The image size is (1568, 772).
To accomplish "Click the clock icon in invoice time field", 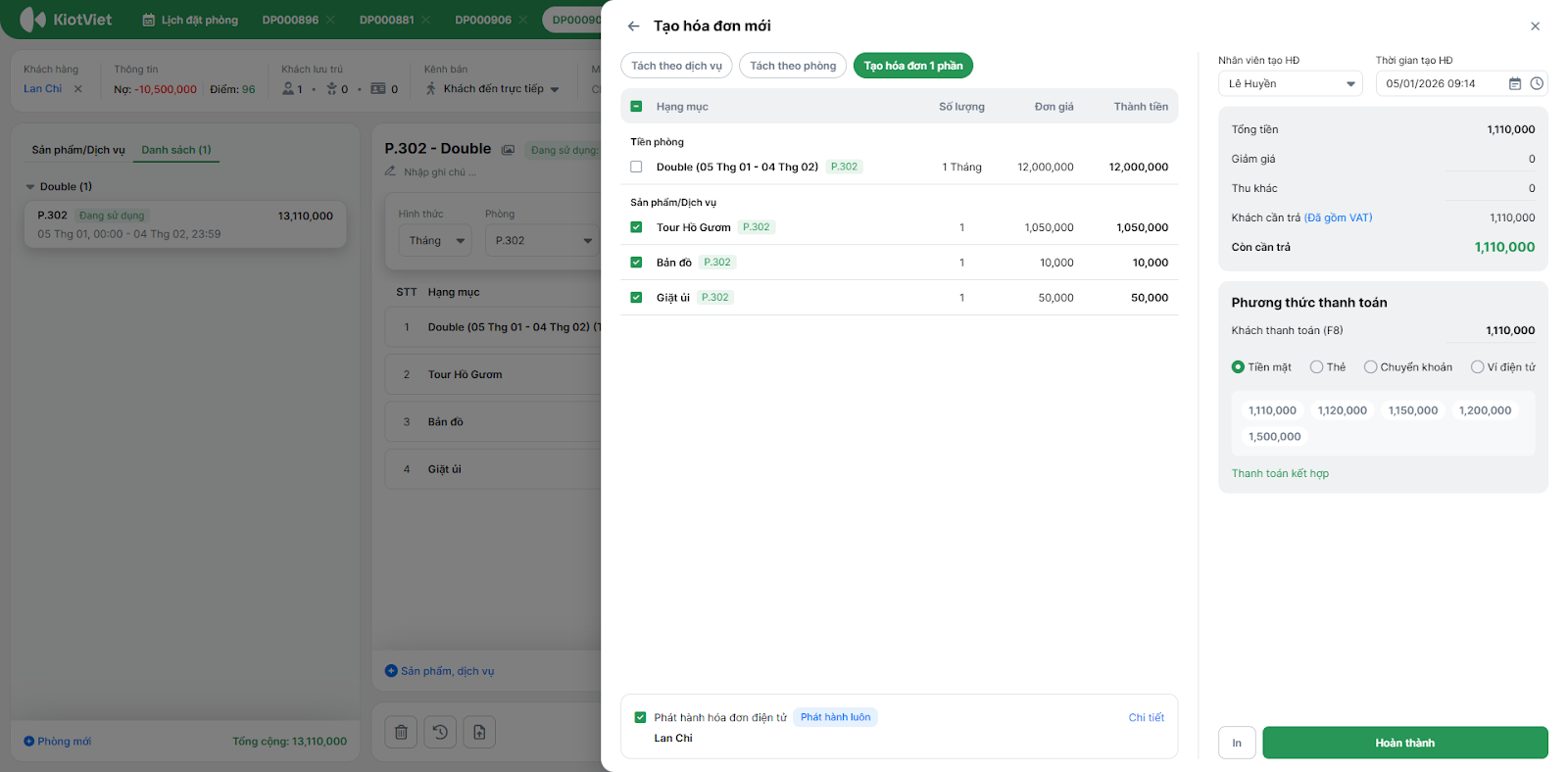I will [x=1536, y=84].
